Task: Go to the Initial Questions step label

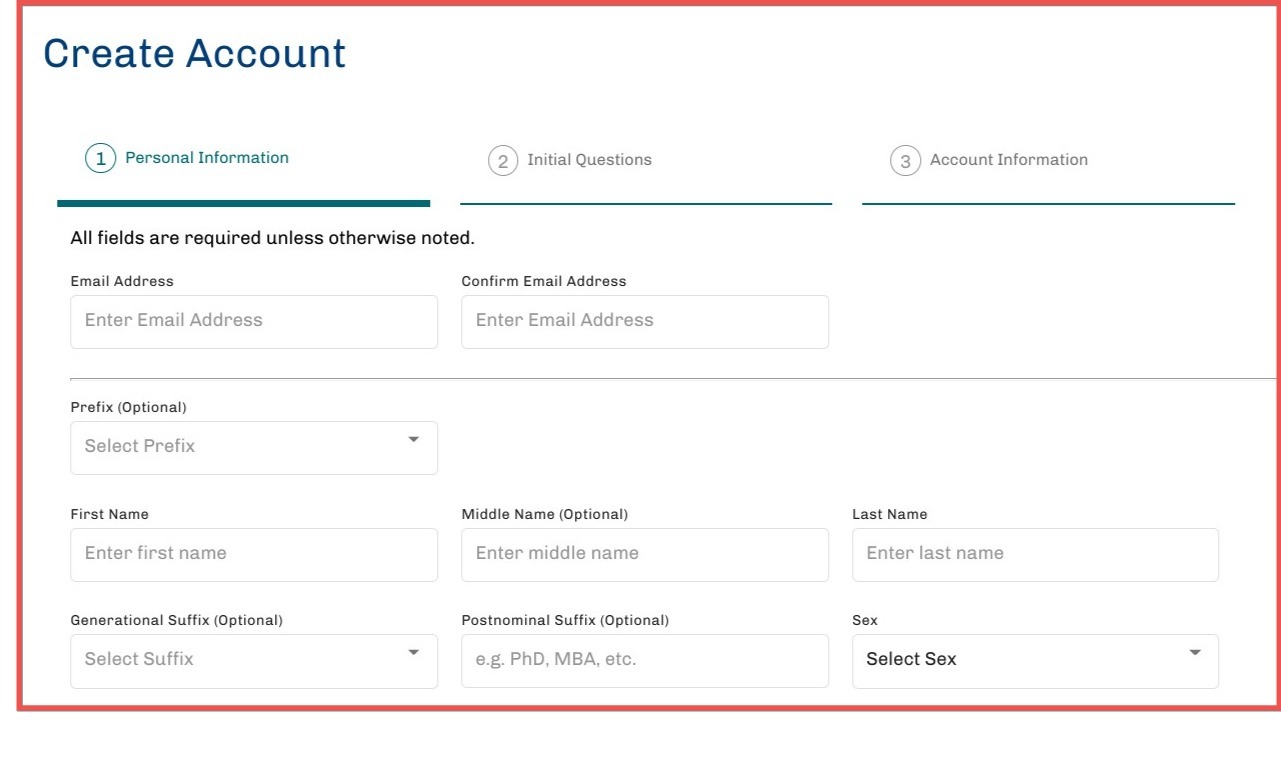Action: click(x=589, y=160)
